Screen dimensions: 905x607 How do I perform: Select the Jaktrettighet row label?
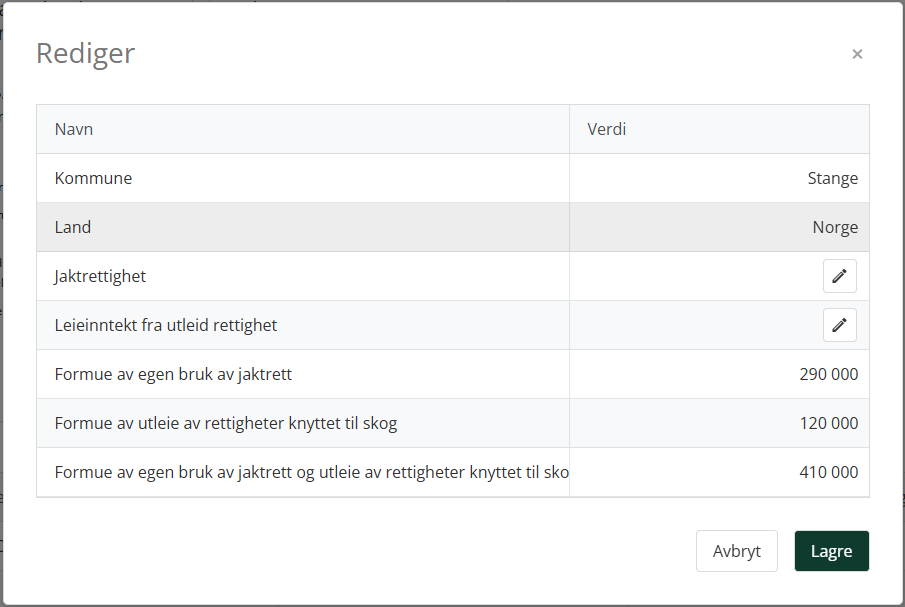100,276
